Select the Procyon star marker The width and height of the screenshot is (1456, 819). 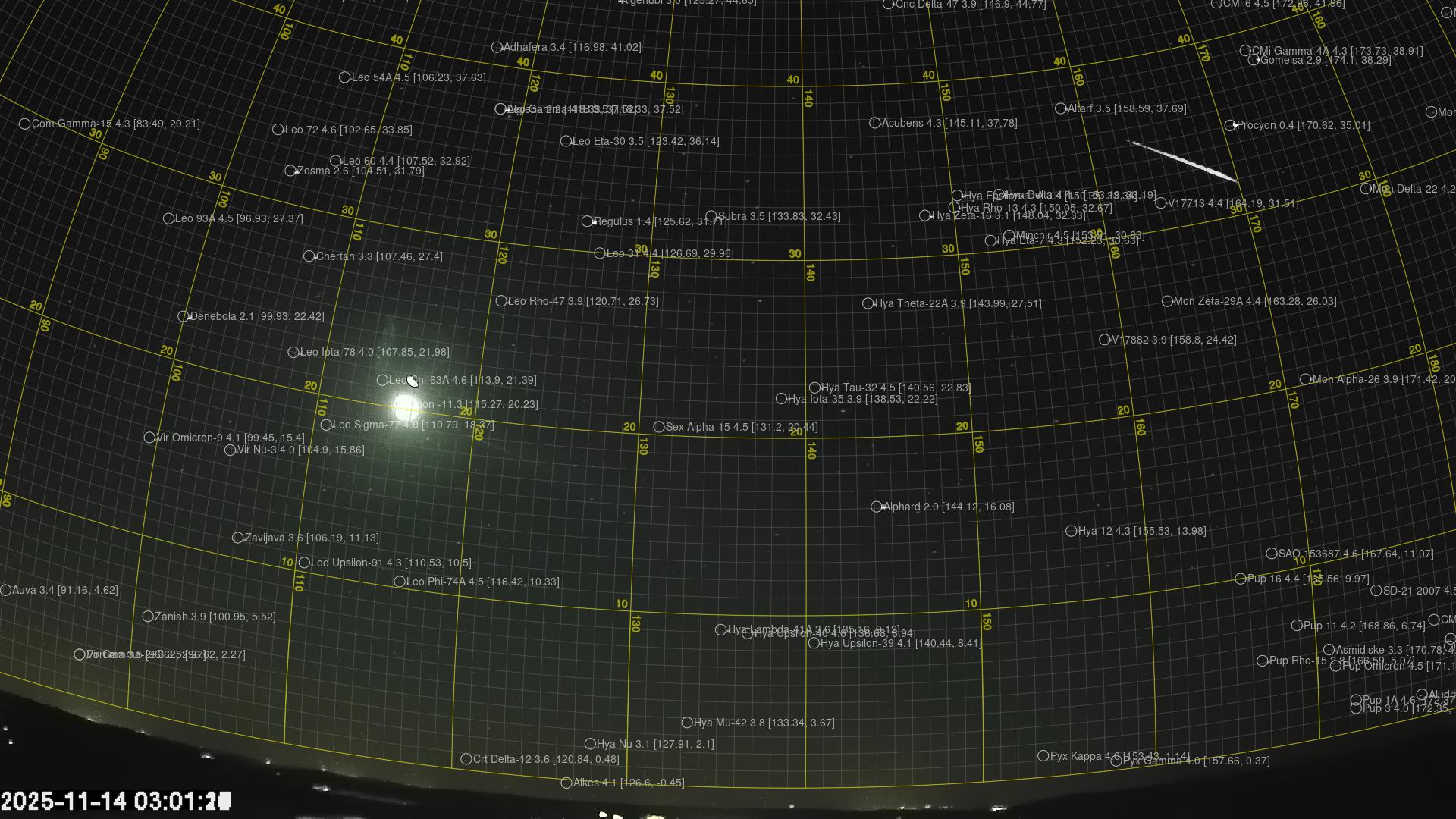[x=1230, y=125]
